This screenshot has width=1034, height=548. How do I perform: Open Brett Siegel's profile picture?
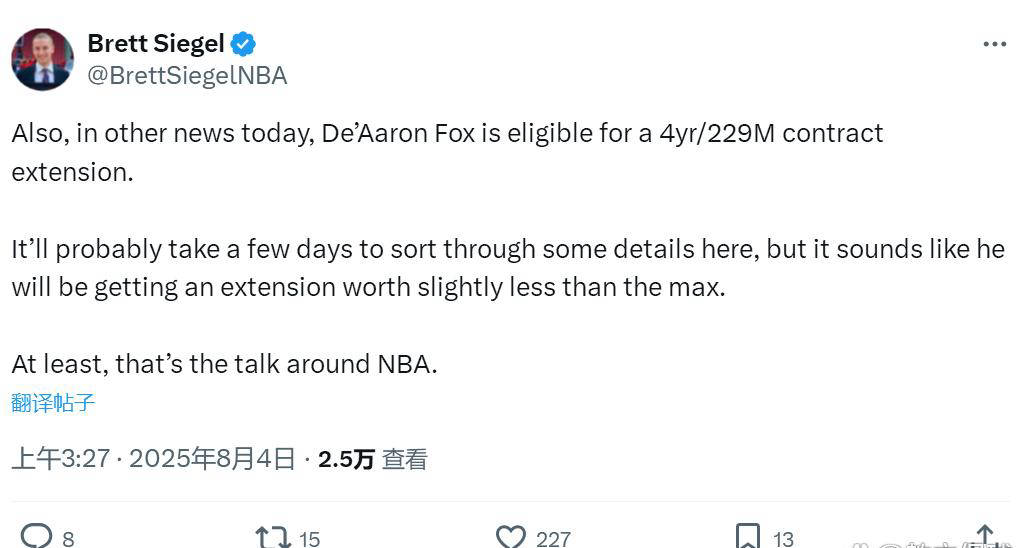click(42, 59)
